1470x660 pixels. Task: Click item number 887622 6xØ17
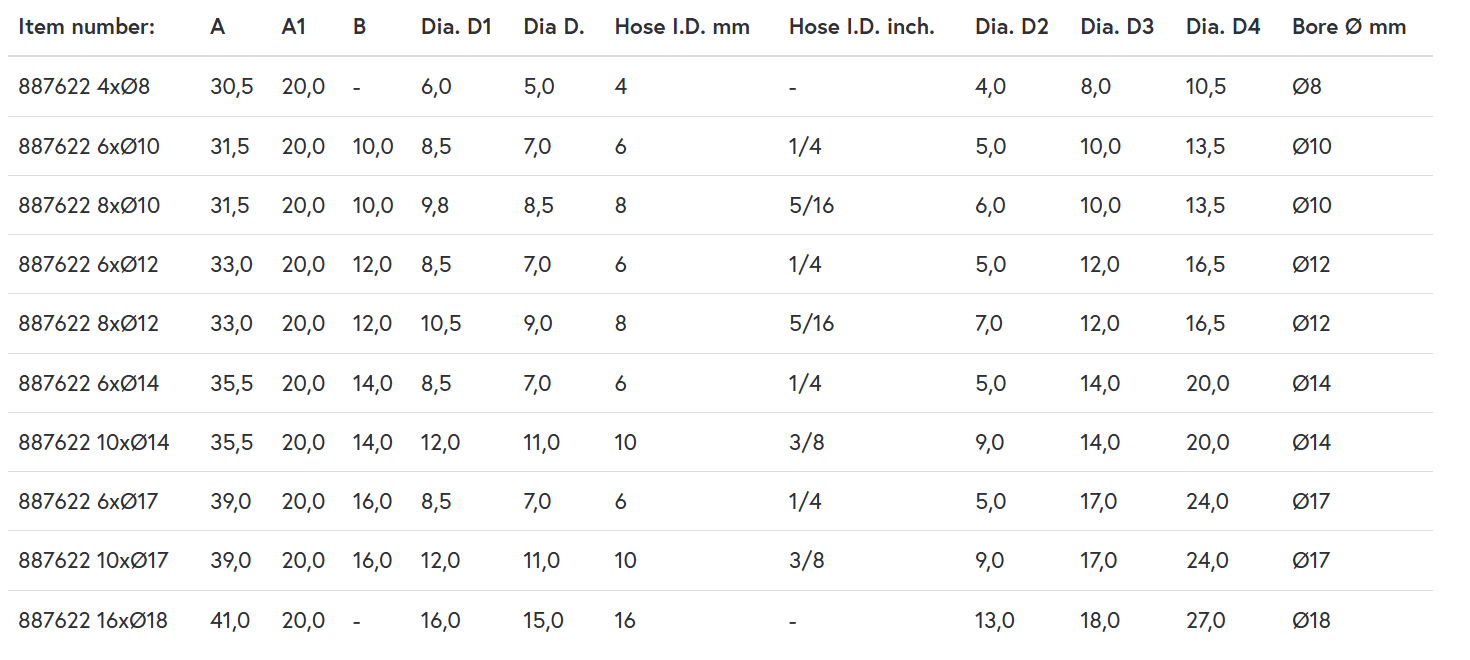coord(88,501)
